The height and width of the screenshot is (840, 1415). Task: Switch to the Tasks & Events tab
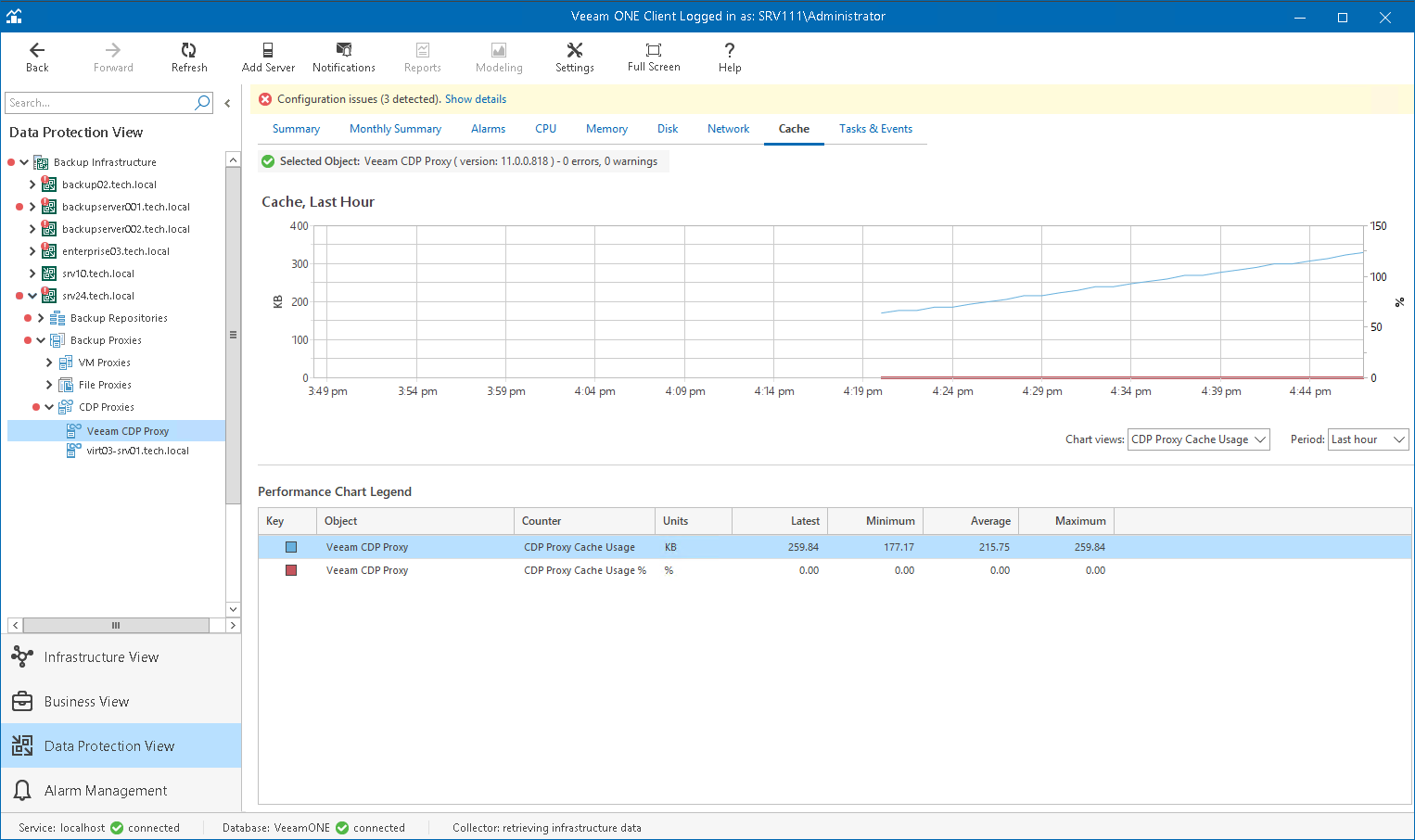click(875, 129)
